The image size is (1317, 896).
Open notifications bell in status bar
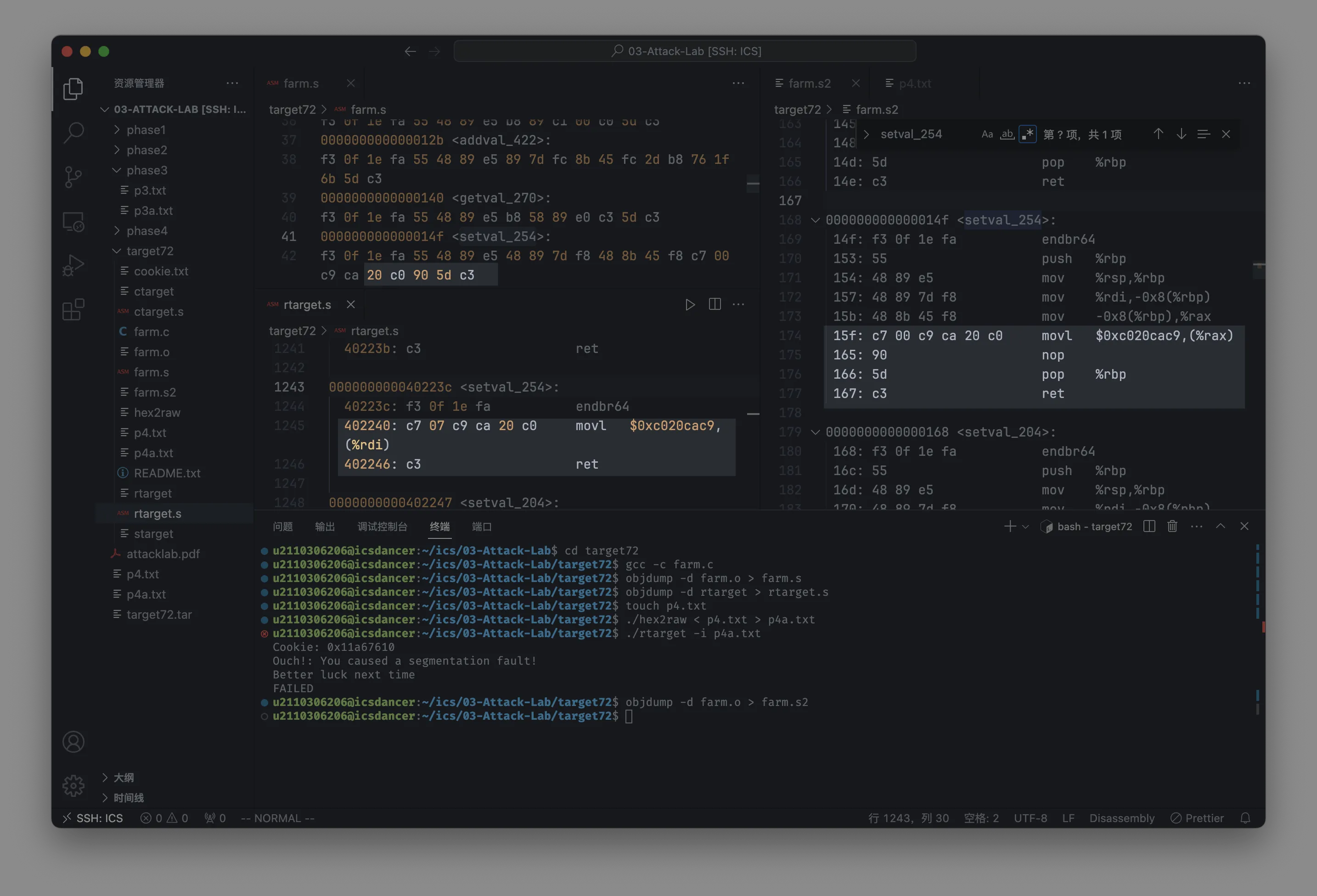[x=1245, y=818]
